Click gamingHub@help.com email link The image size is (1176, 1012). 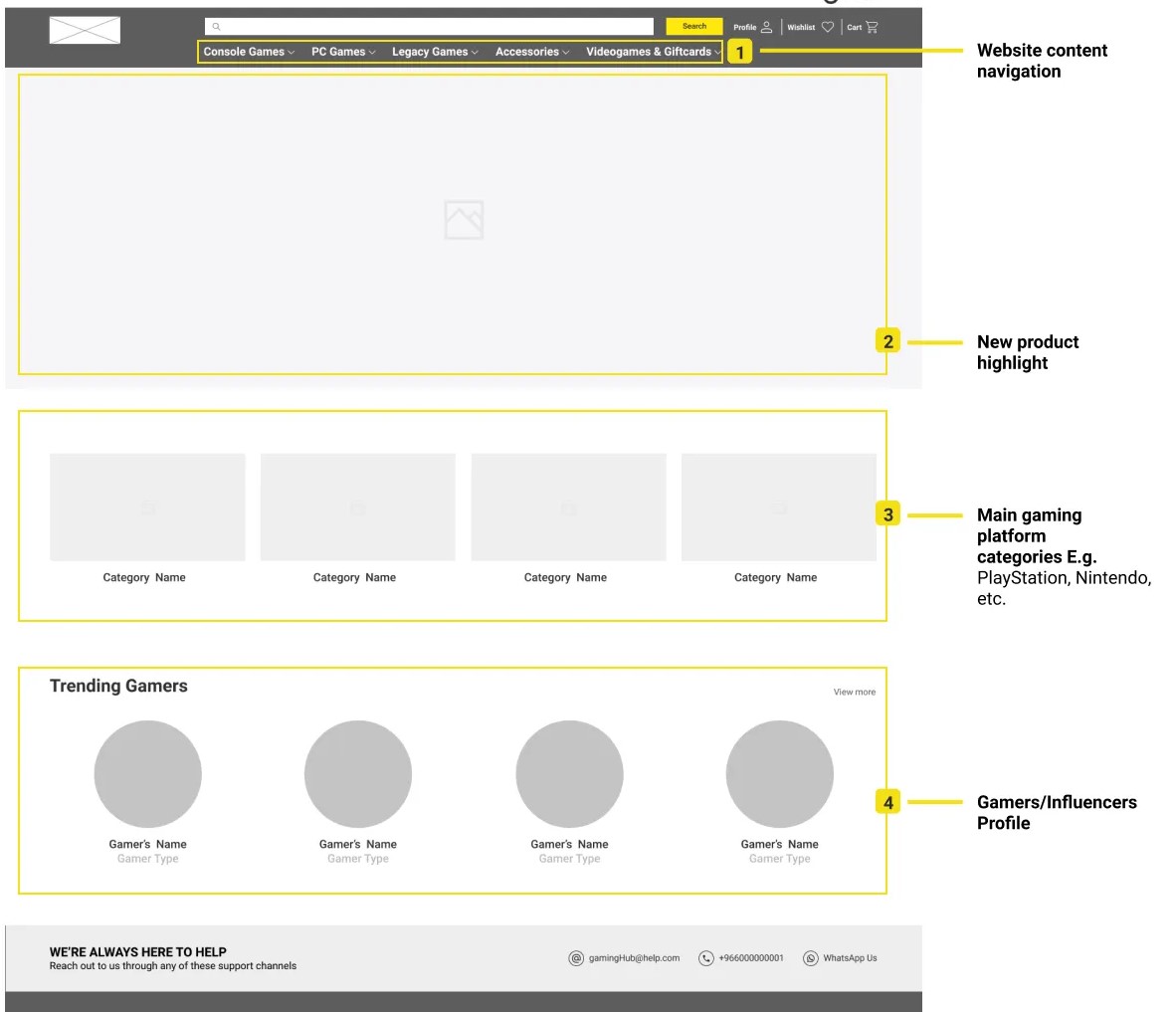pyautogui.click(x=634, y=958)
